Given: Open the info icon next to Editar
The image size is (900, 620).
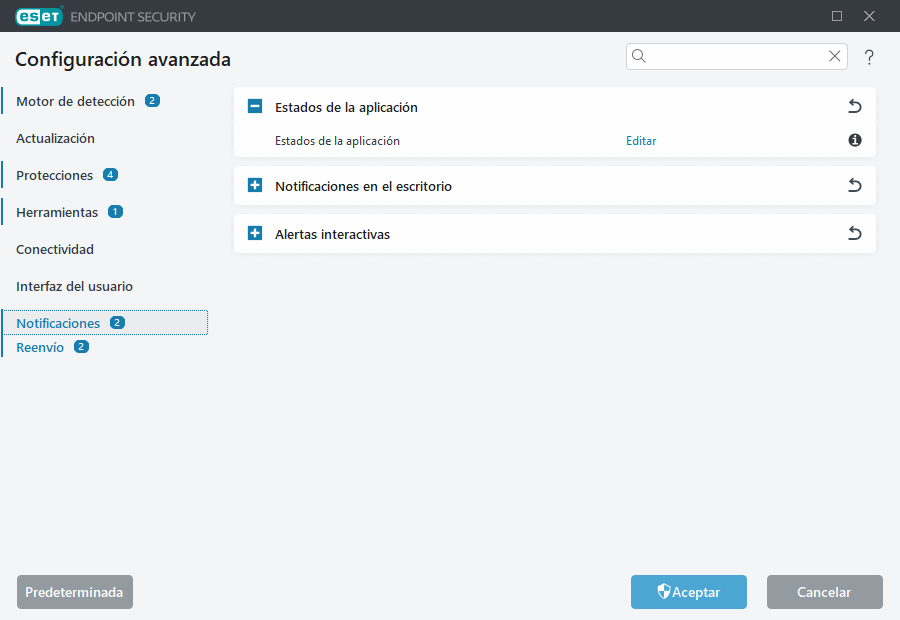Looking at the screenshot, I should click(x=854, y=141).
